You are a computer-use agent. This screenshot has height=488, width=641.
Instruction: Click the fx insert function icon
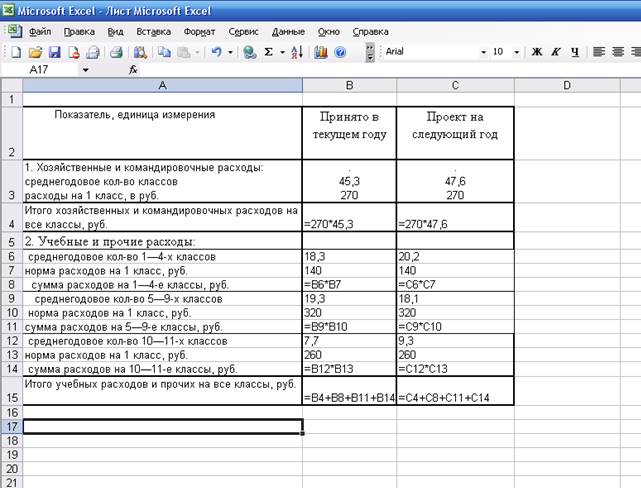(133, 70)
